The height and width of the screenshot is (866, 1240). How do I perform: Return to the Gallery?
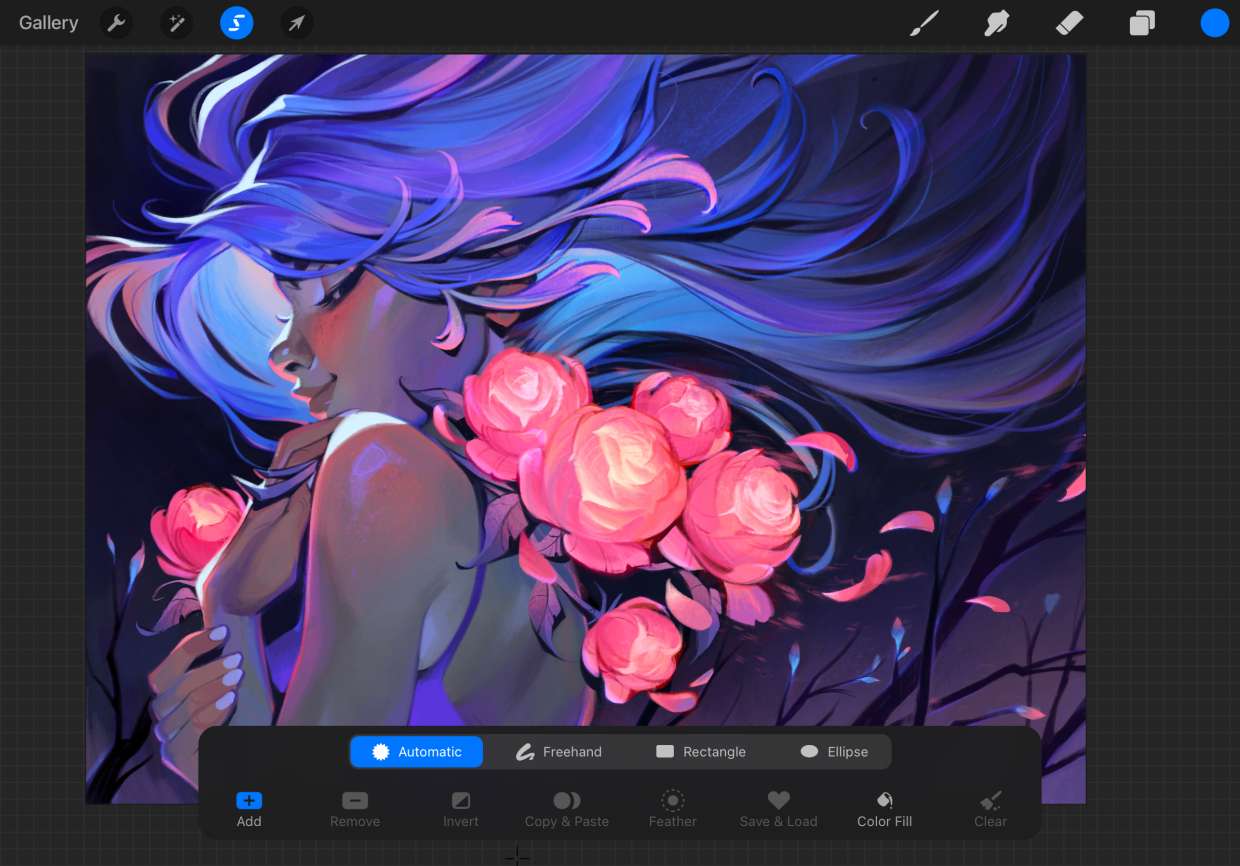coord(48,23)
